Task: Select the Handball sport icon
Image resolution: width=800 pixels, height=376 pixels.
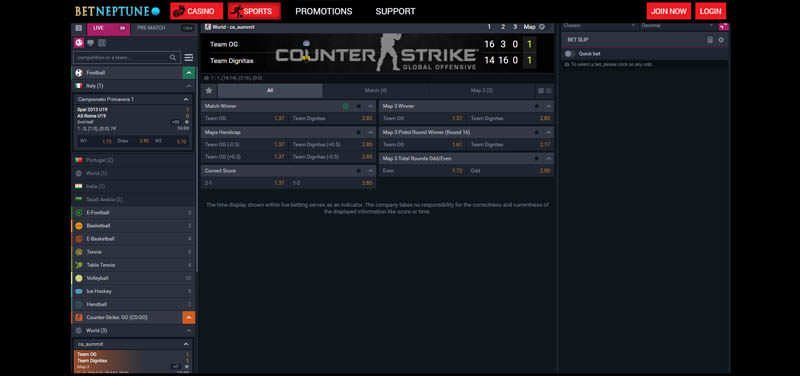Action: click(x=79, y=305)
